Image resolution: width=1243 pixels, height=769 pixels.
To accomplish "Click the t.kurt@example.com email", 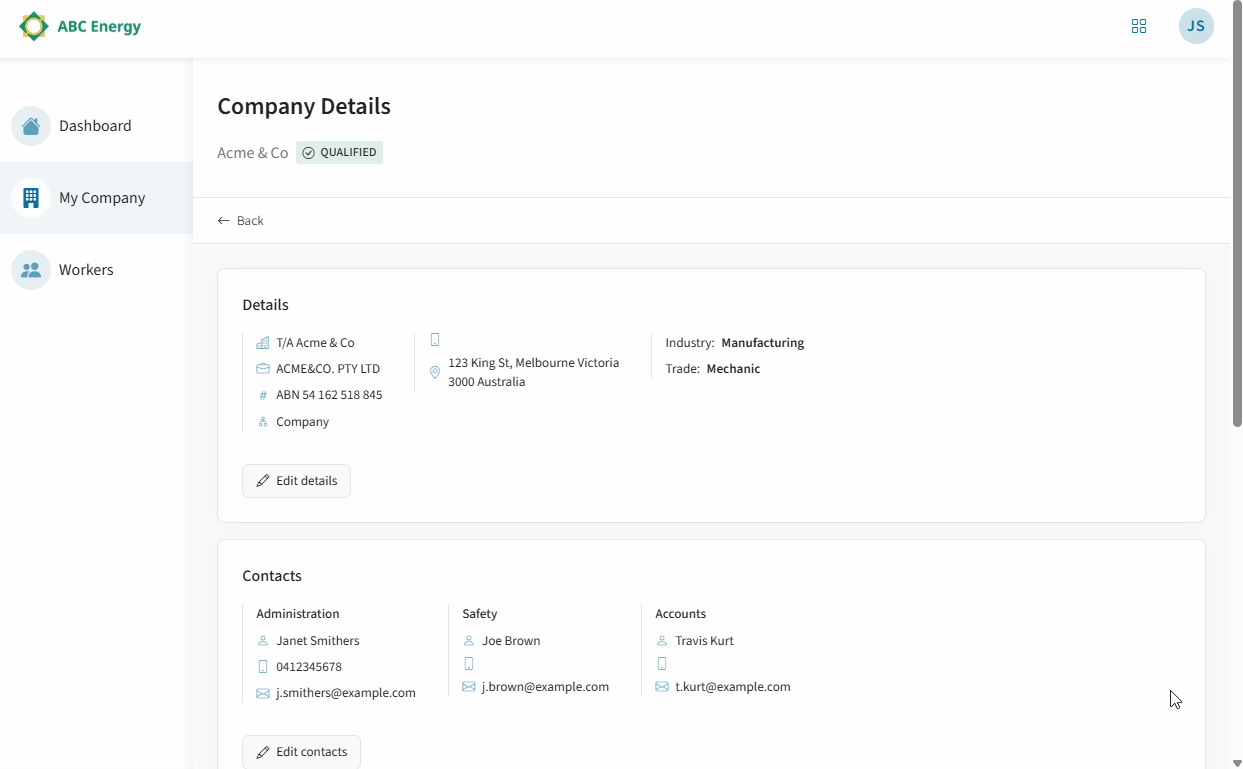I will pyautogui.click(x=733, y=687).
